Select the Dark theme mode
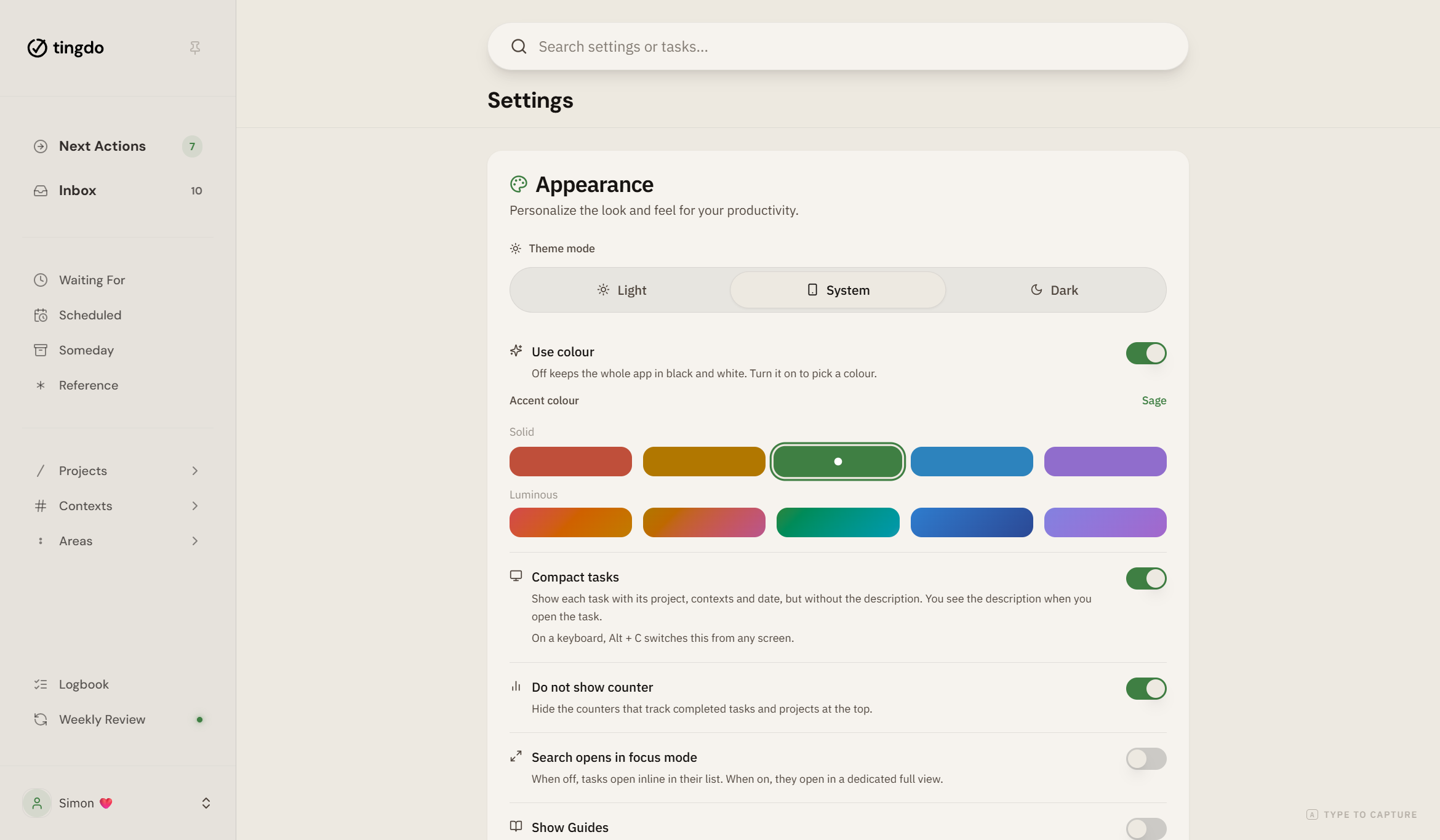1440x840 pixels. 1054,290
